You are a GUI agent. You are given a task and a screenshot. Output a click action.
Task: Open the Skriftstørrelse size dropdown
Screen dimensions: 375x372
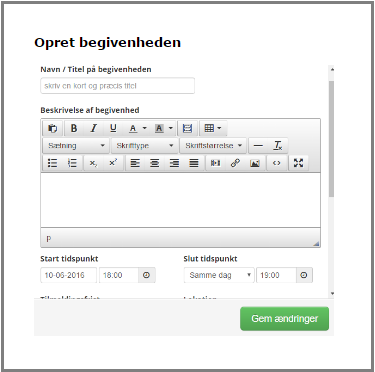213,146
